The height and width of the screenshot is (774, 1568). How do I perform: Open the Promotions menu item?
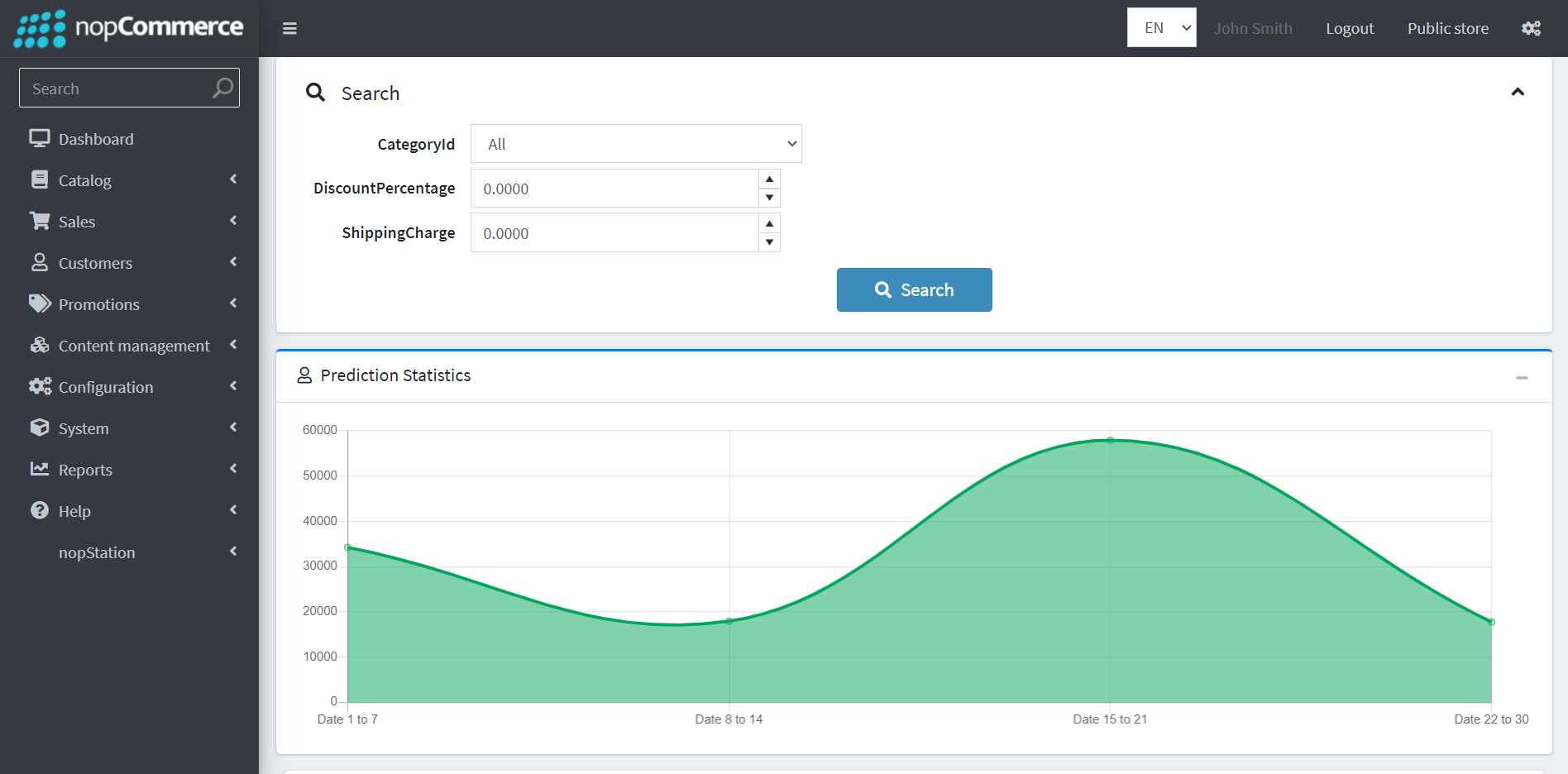pyautogui.click(x=129, y=304)
